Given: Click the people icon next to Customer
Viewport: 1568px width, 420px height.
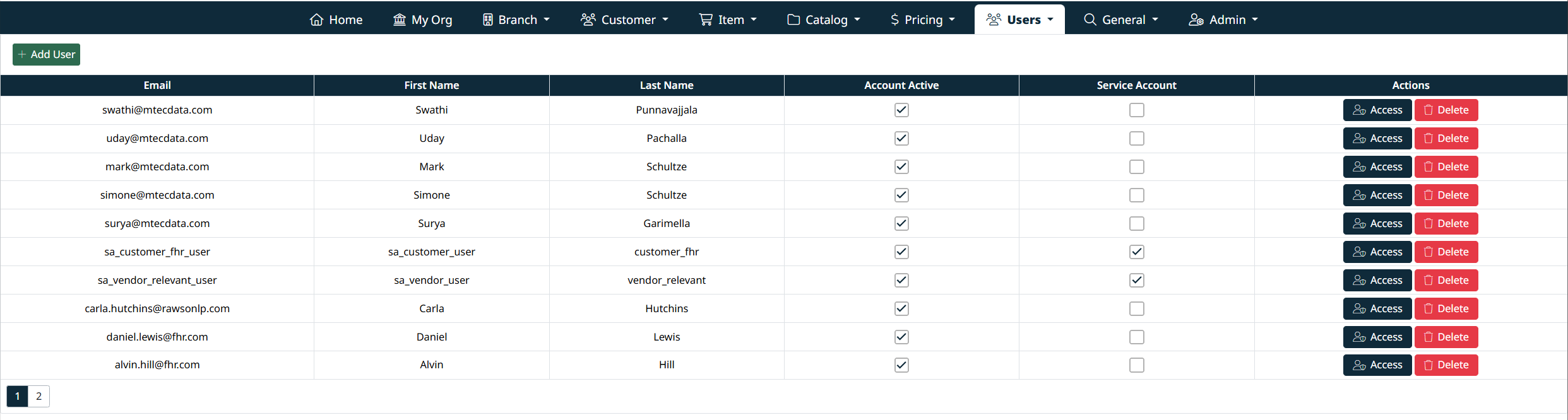Looking at the screenshot, I should (588, 20).
